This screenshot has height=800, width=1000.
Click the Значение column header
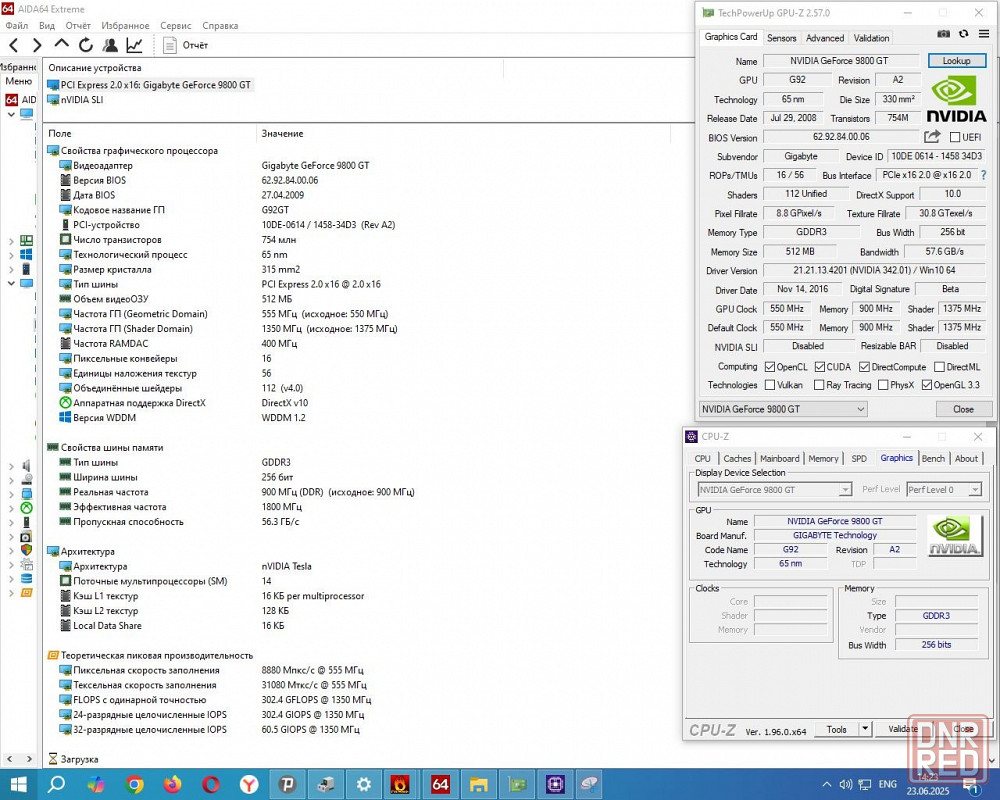[282, 133]
